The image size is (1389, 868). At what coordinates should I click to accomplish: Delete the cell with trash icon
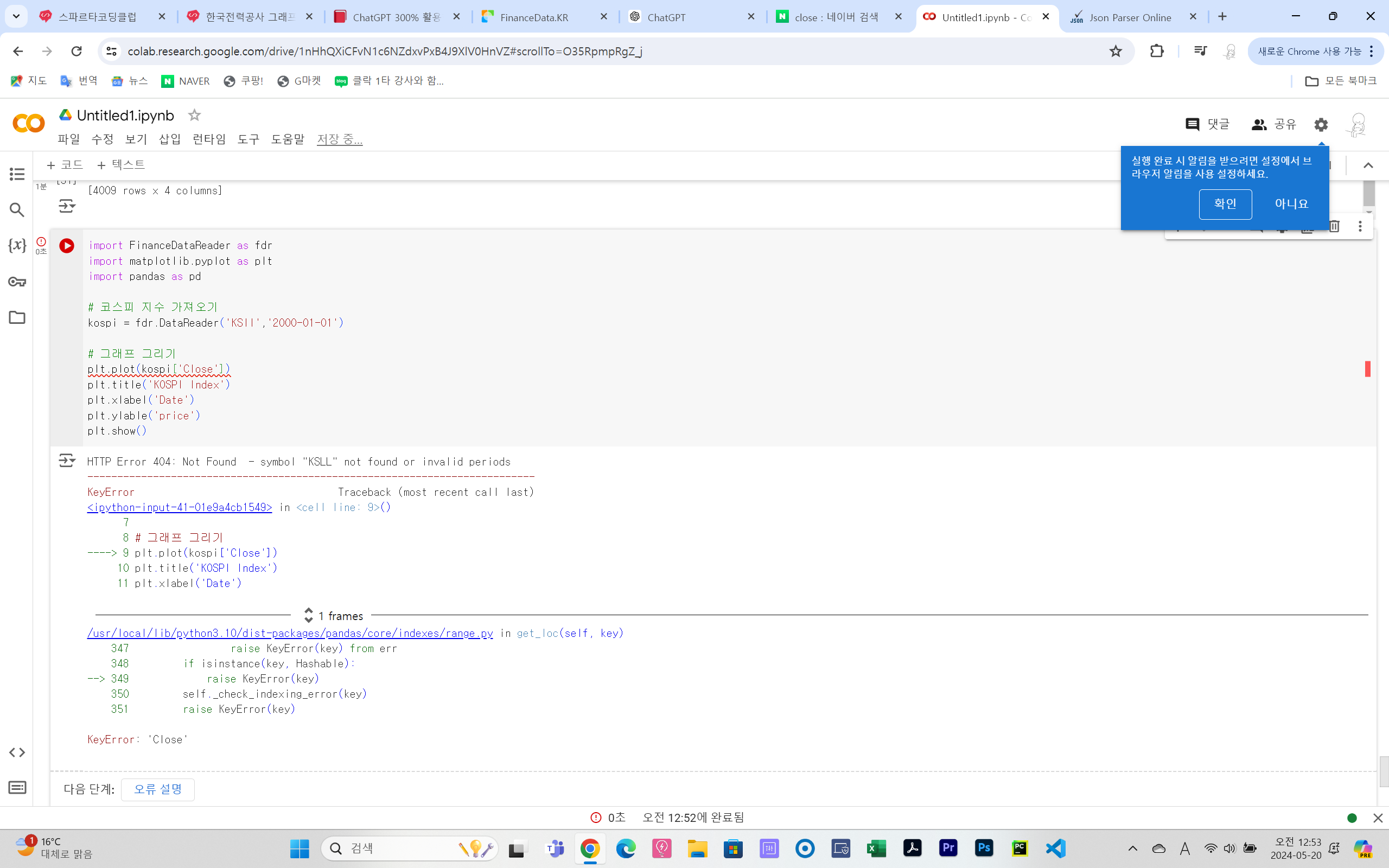(x=1334, y=226)
